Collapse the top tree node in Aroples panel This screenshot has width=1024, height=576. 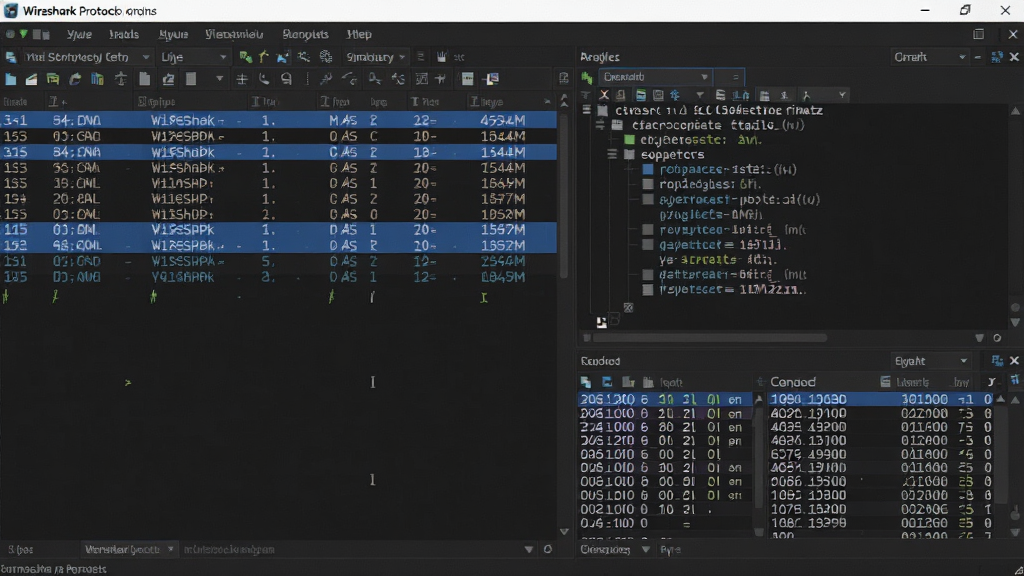[586, 110]
